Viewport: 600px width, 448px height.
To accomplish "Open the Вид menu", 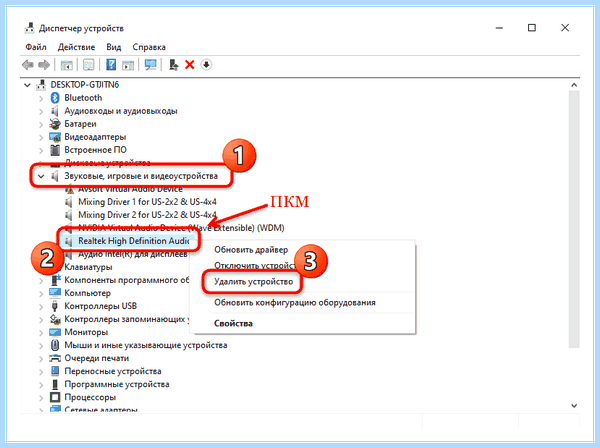I will tap(114, 47).
